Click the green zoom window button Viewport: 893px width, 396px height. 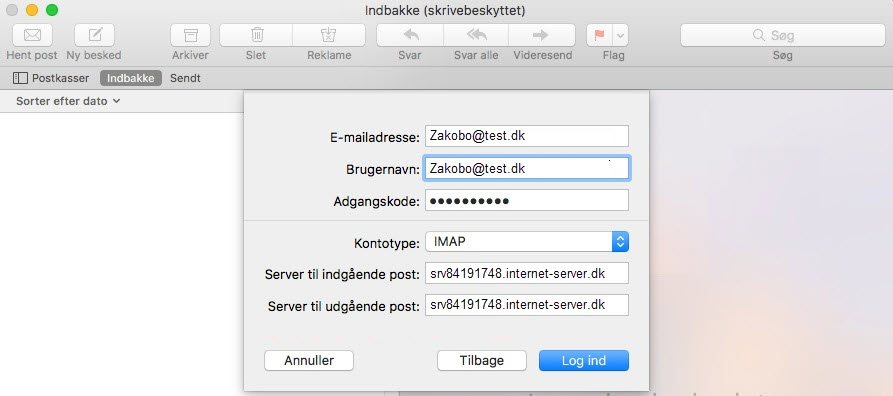pos(52,10)
